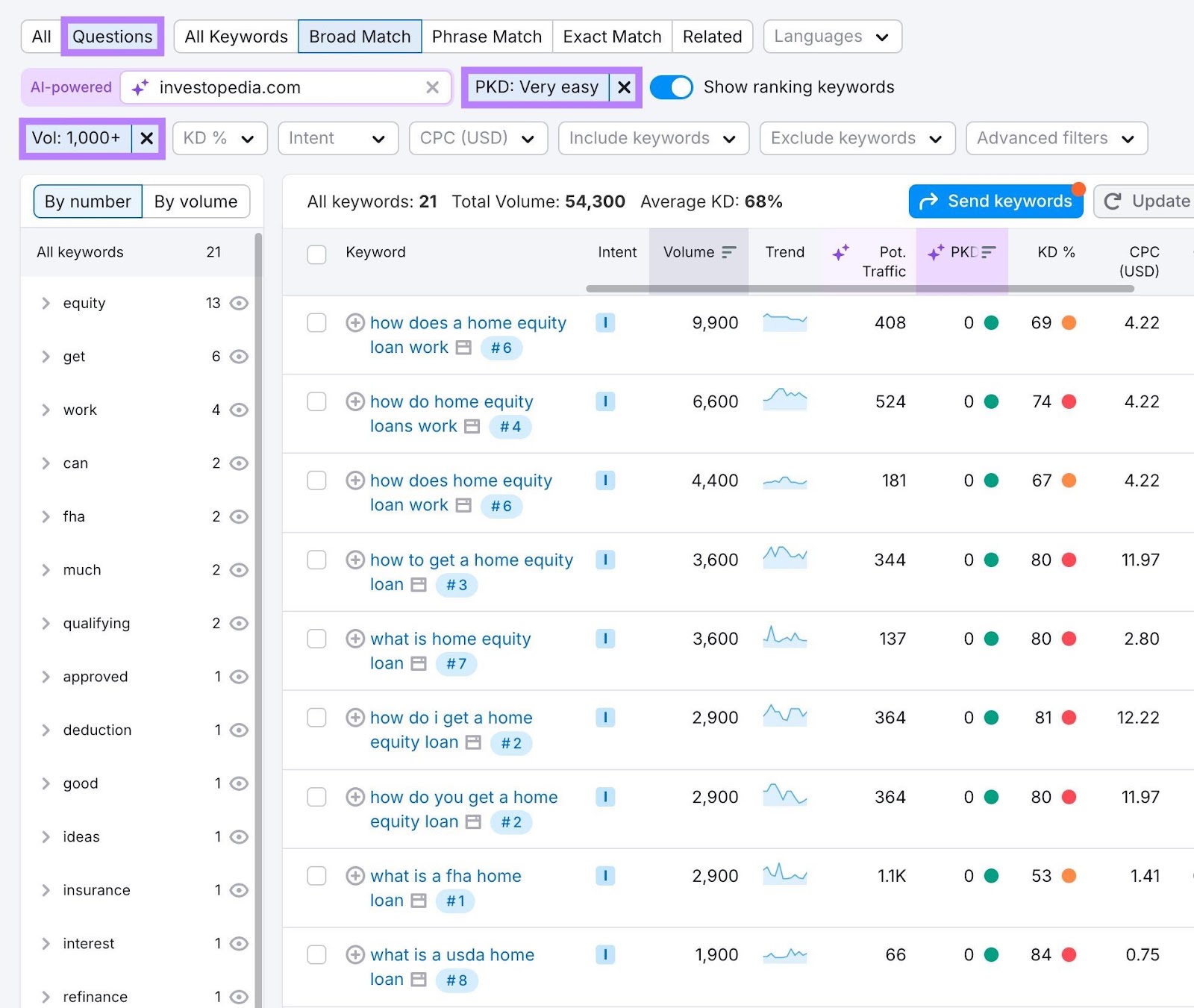Remove the Vol: 1,000+ filter
Screen dimensions: 1194x1008
tap(146, 138)
